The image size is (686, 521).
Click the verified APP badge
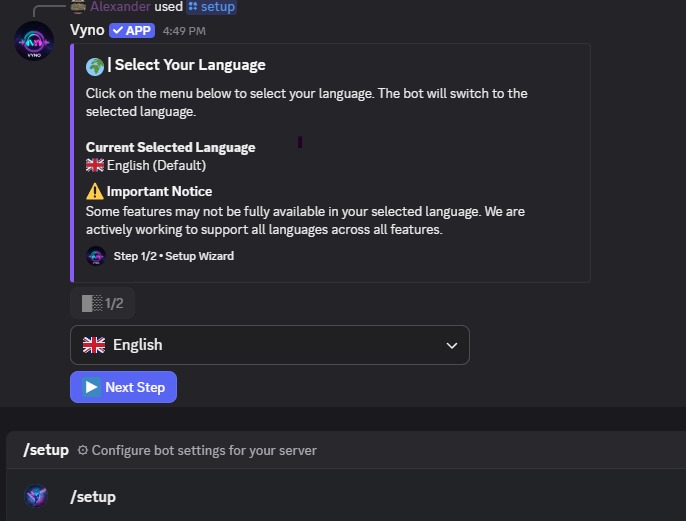[x=132, y=30]
